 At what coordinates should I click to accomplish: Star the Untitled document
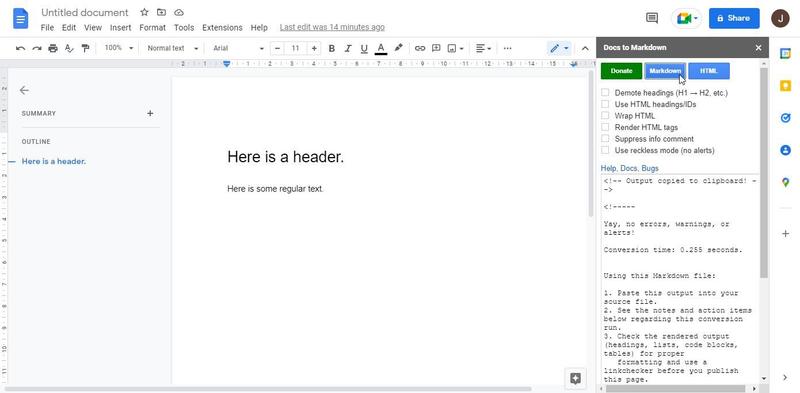[x=144, y=12]
